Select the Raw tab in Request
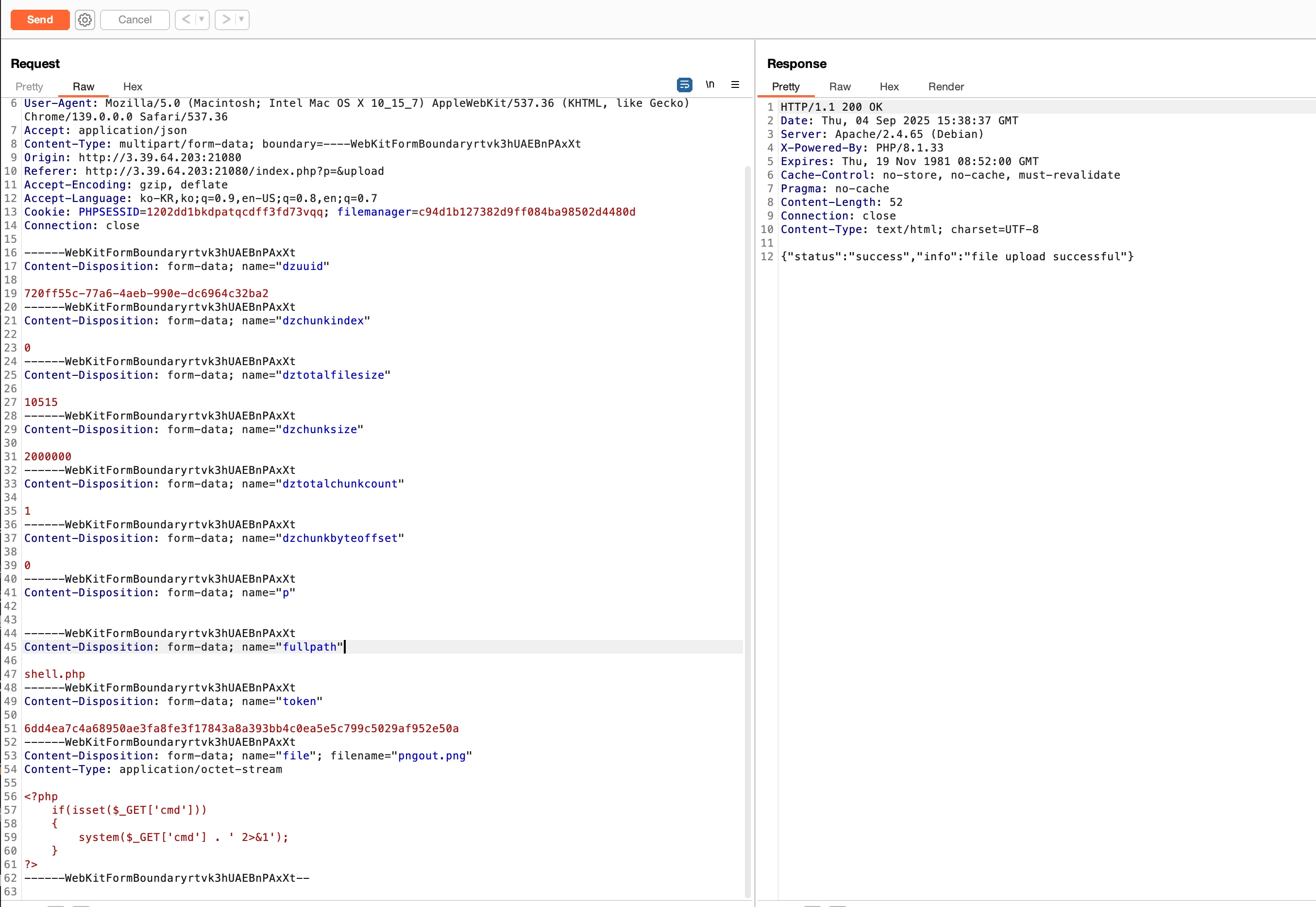This screenshot has width=1316, height=907. coord(83,86)
